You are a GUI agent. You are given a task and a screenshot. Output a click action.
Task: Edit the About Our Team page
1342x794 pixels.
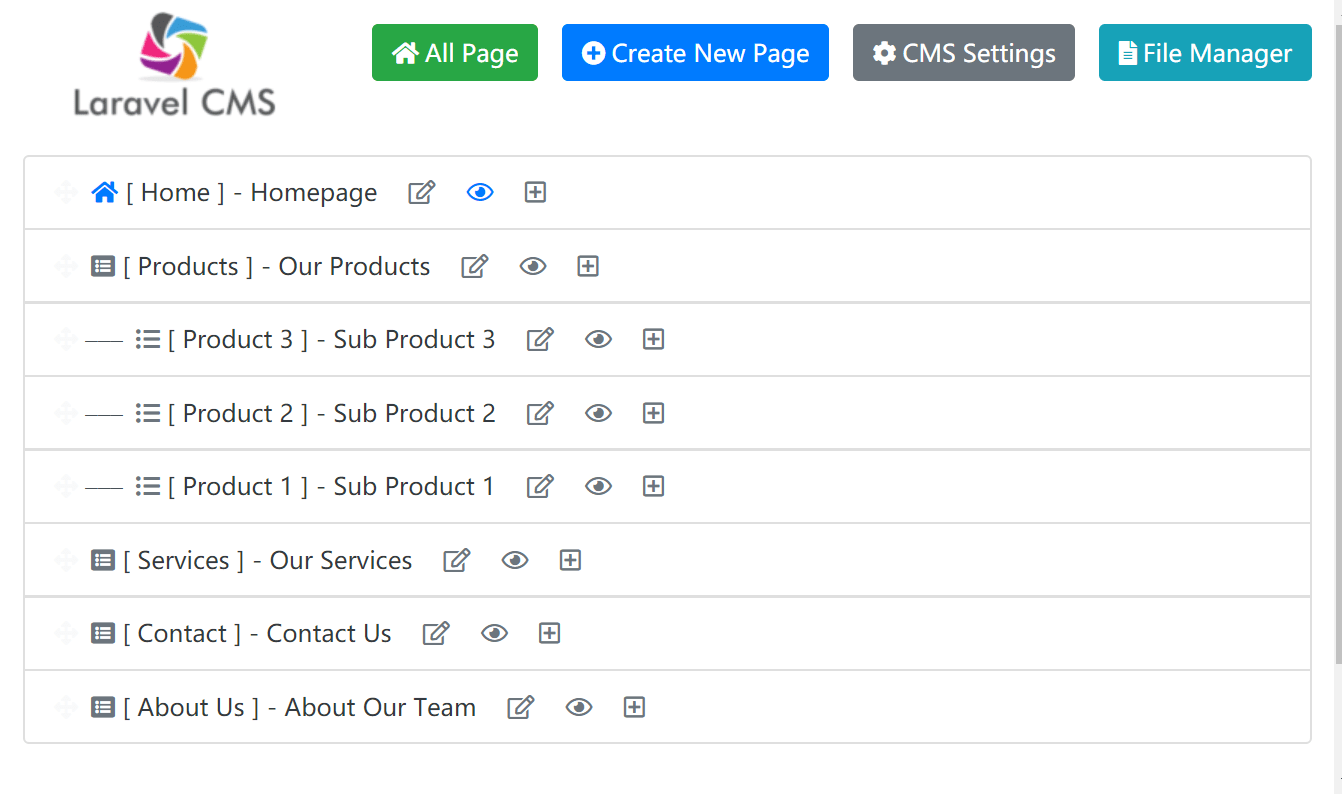521,708
